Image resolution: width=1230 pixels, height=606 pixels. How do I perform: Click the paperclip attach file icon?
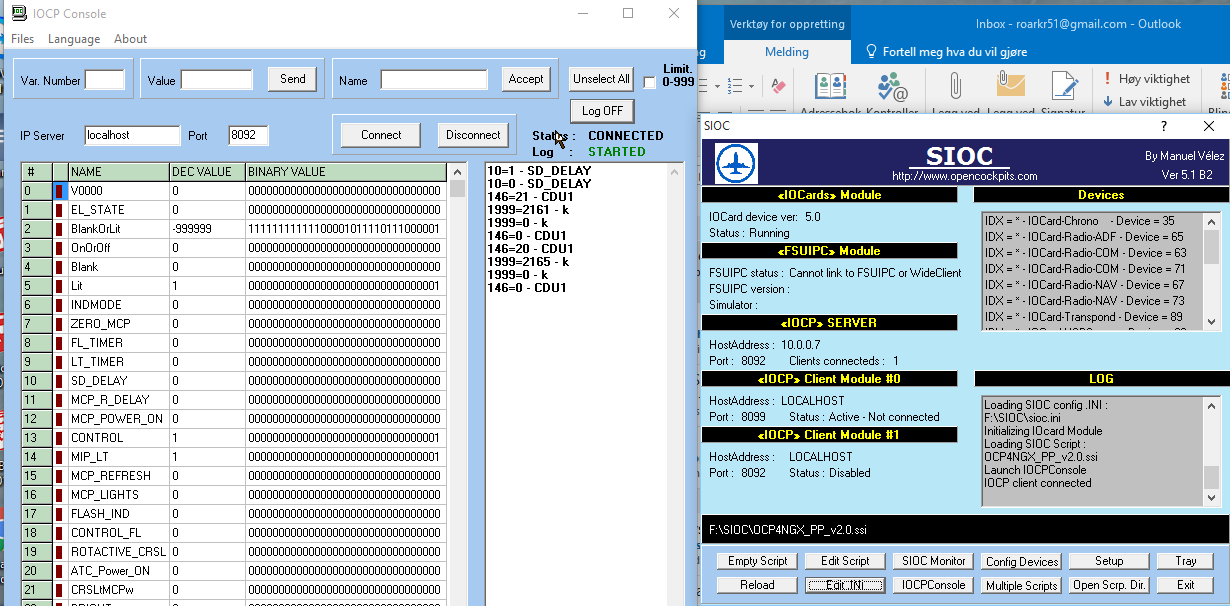[x=956, y=87]
